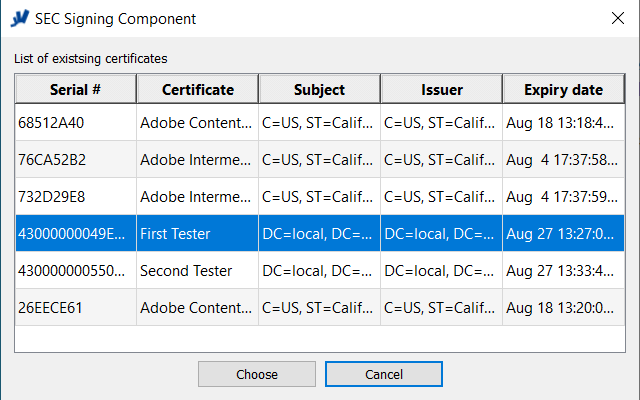Click the Subject cell of Second Tester
Viewport: 640px width, 400px height.
tap(319, 271)
